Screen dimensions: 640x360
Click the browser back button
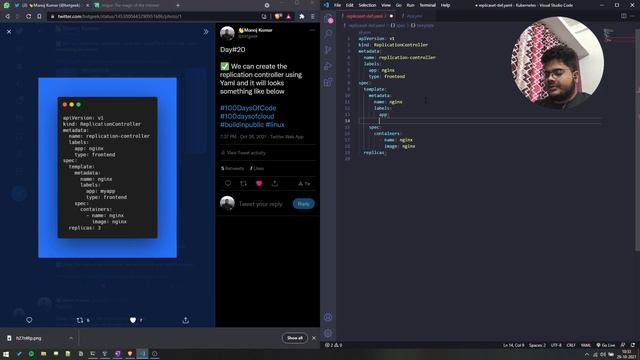click(7, 16)
